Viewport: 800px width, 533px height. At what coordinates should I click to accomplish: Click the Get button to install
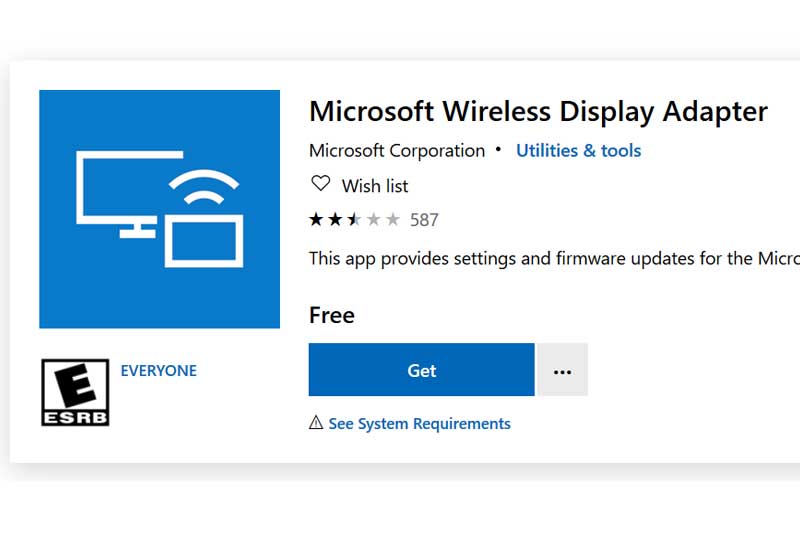421,370
